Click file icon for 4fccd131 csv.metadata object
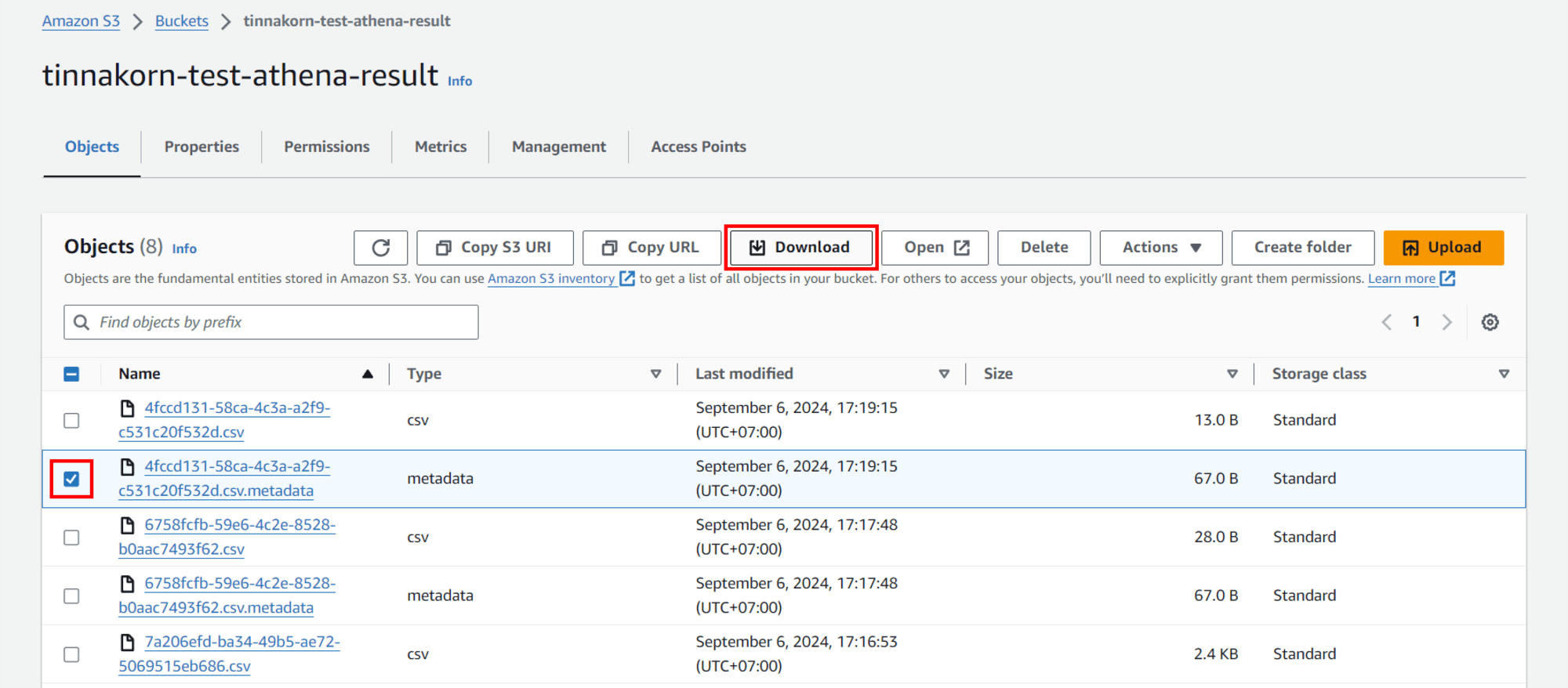The width and height of the screenshot is (1568, 688). point(127,467)
